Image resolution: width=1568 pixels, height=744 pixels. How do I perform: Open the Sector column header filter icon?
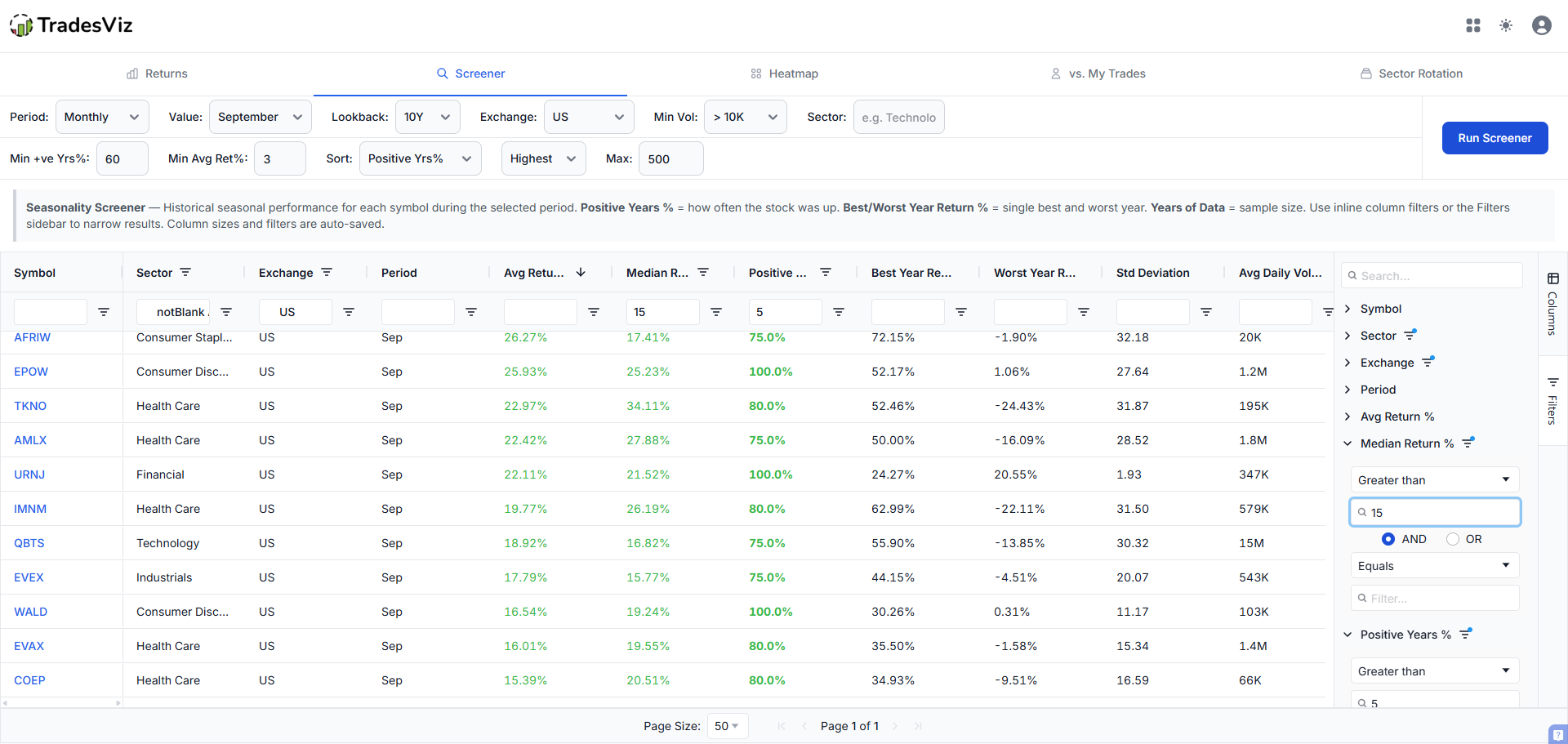coord(185,272)
